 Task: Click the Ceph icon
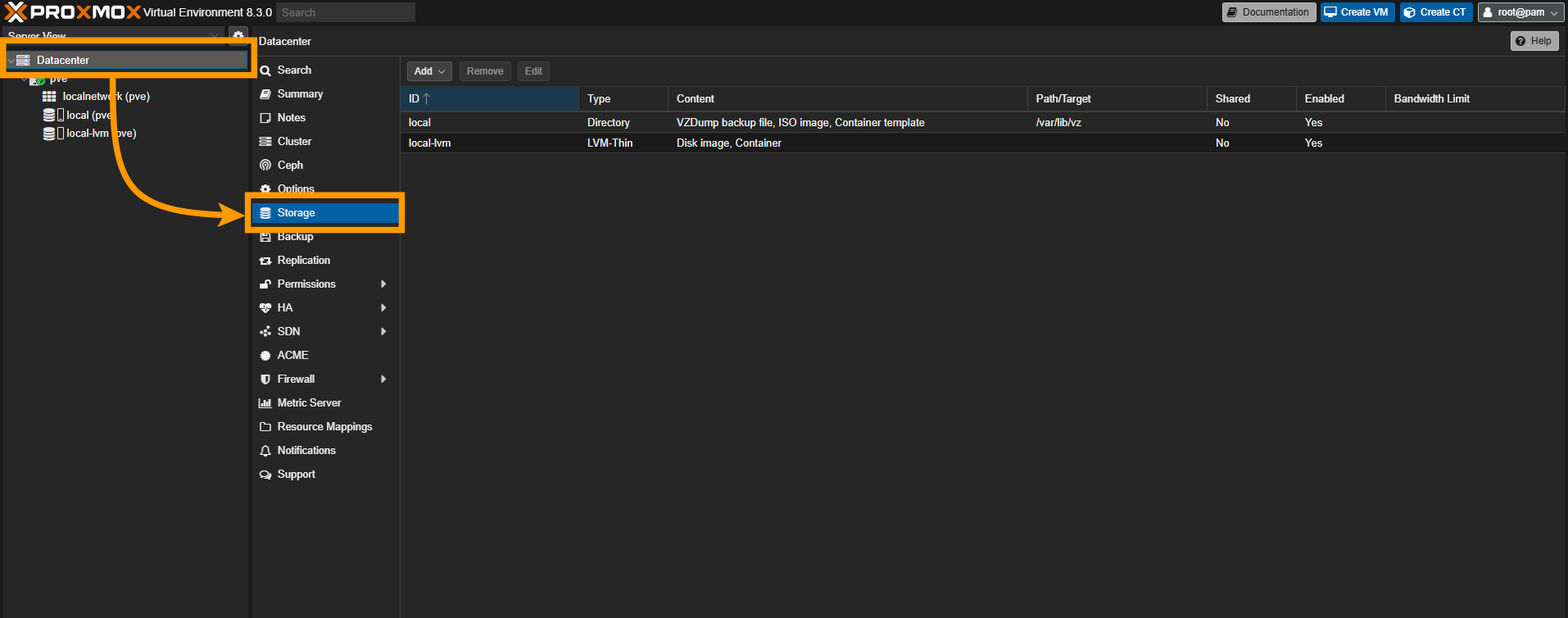coord(265,166)
